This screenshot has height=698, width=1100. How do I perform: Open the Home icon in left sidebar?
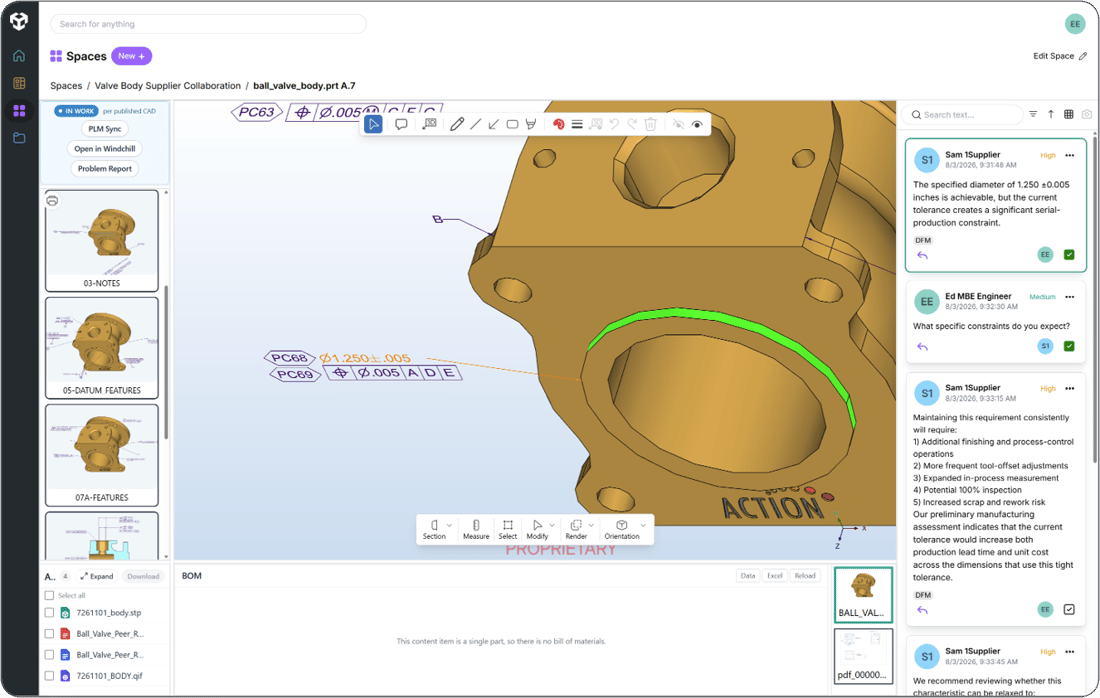pyautogui.click(x=19, y=55)
